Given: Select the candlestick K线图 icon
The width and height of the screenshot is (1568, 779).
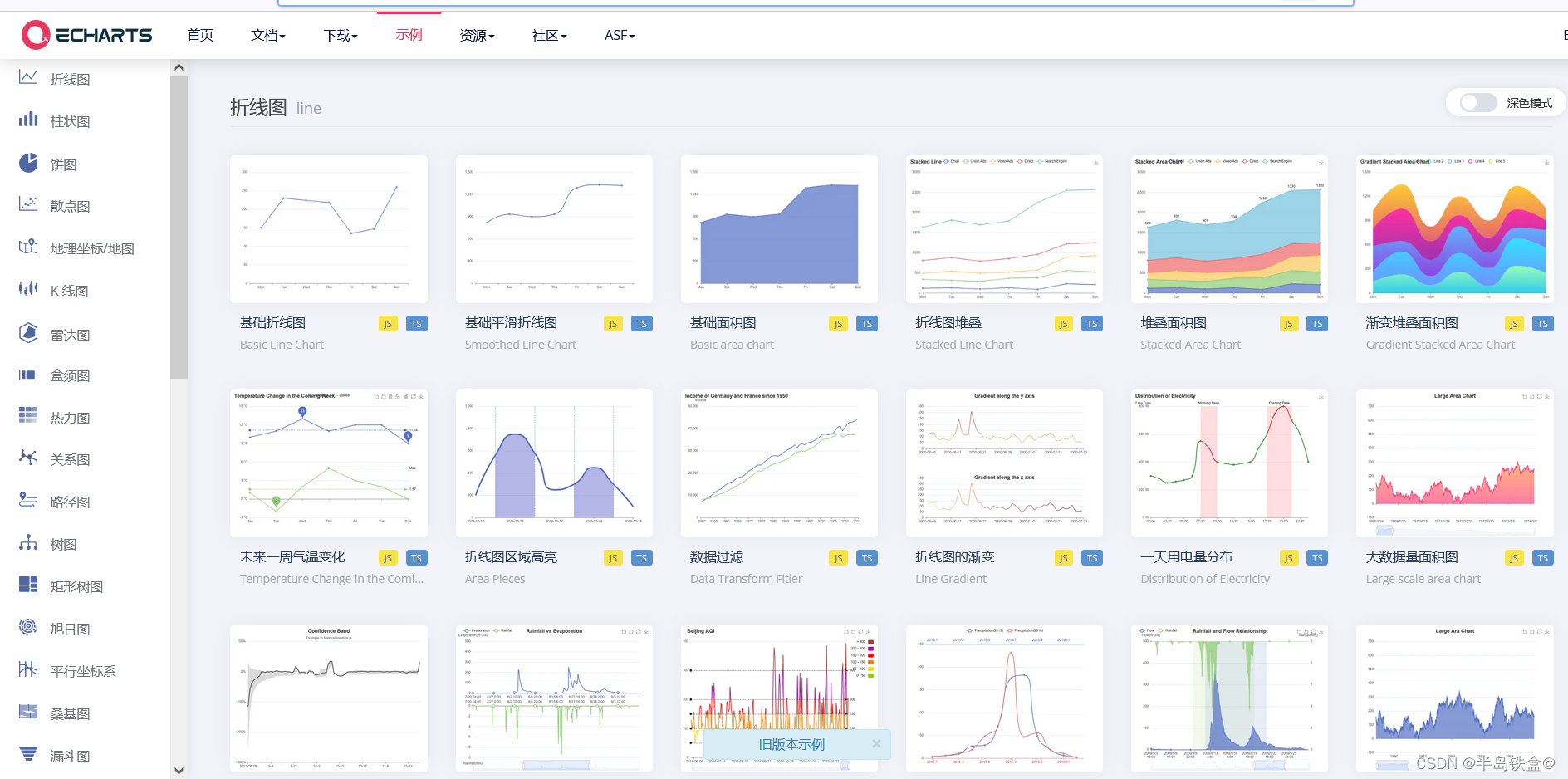Looking at the screenshot, I should [28, 289].
